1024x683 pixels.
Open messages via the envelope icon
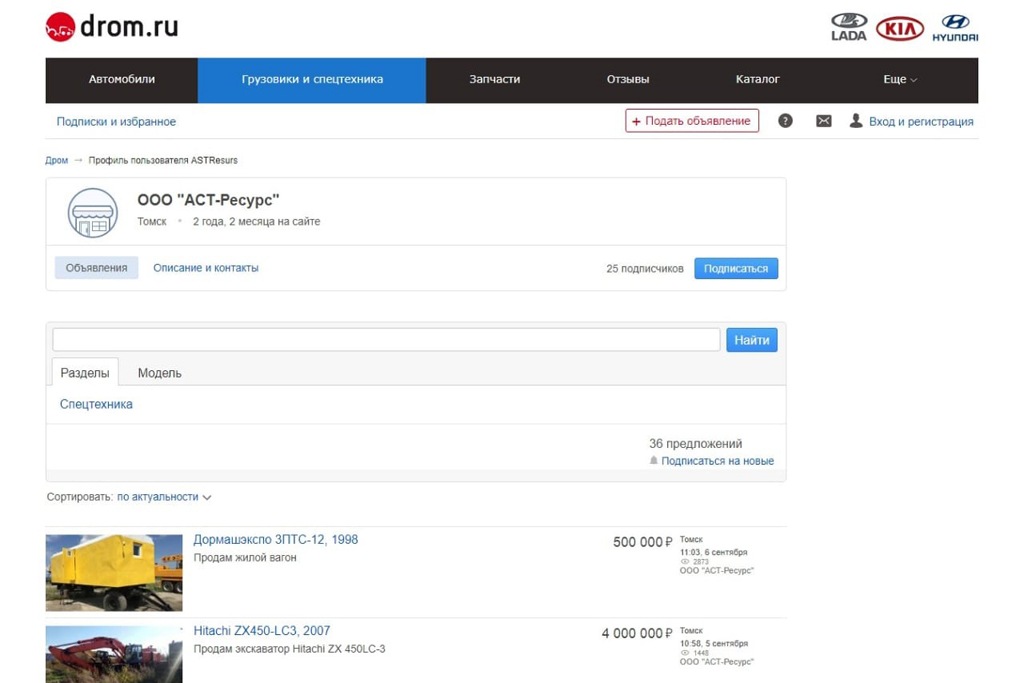(x=823, y=121)
